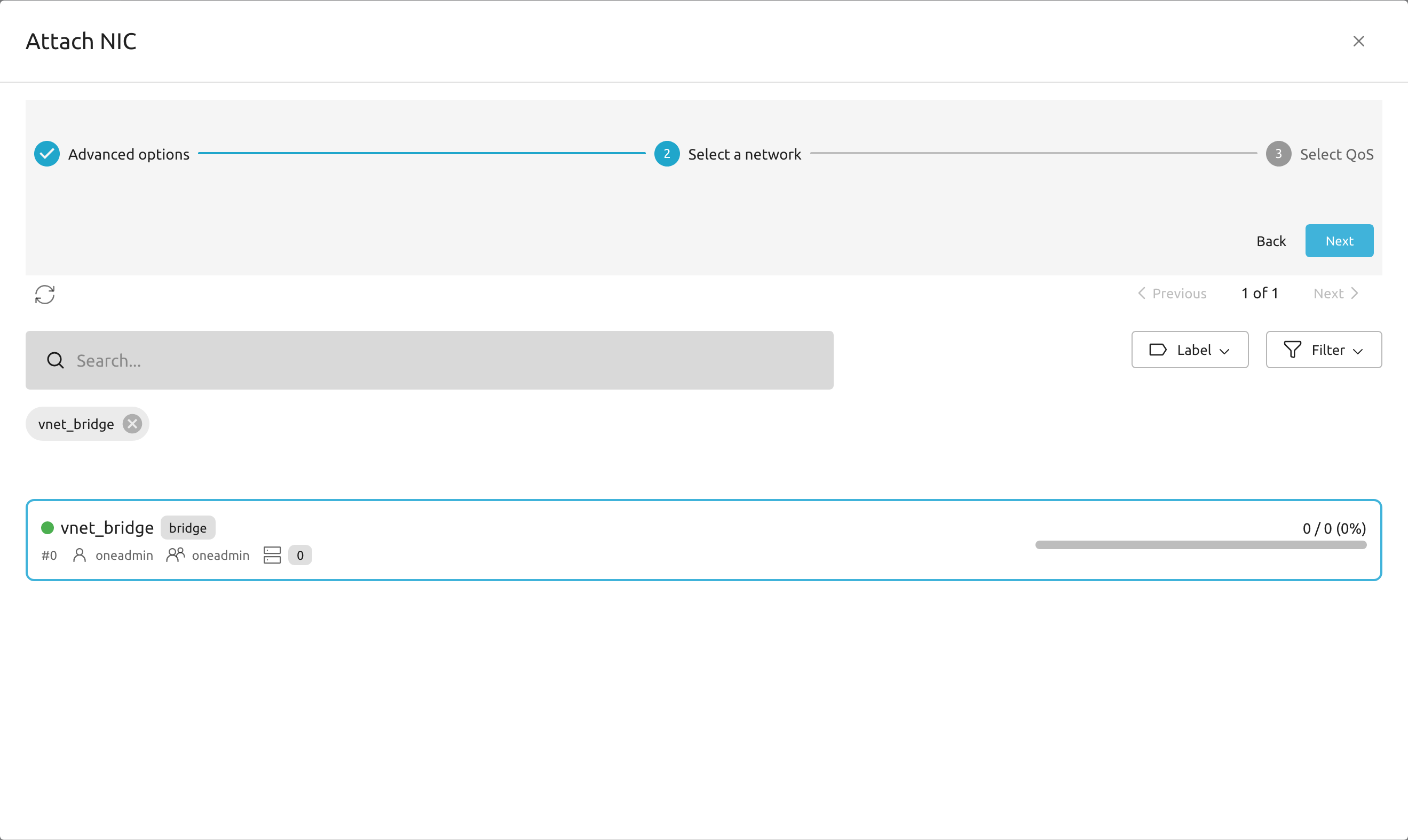
Task: Click the refresh/reload icon
Action: (44, 294)
